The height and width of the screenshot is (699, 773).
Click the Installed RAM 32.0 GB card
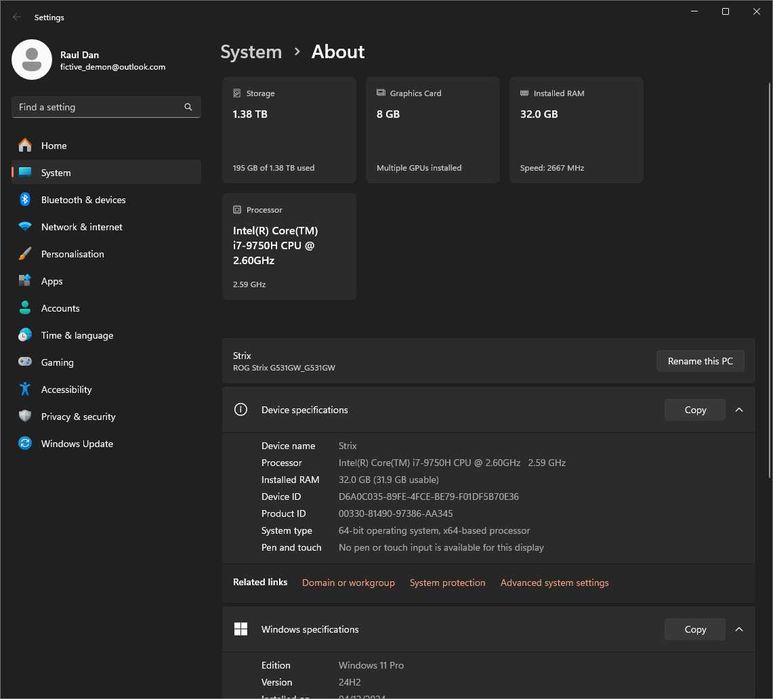[576, 130]
